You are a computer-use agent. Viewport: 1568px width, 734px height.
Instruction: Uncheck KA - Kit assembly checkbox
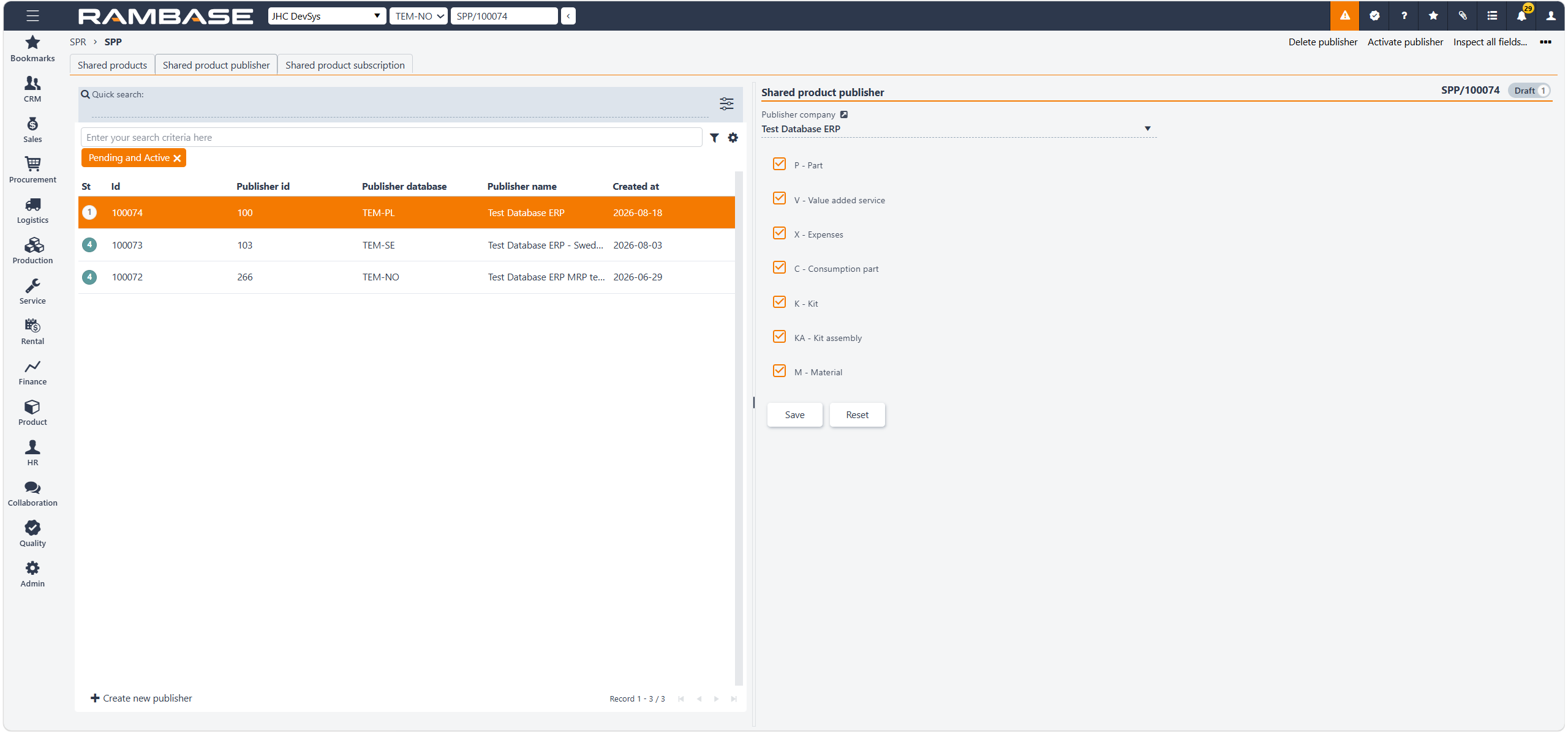[x=779, y=337]
